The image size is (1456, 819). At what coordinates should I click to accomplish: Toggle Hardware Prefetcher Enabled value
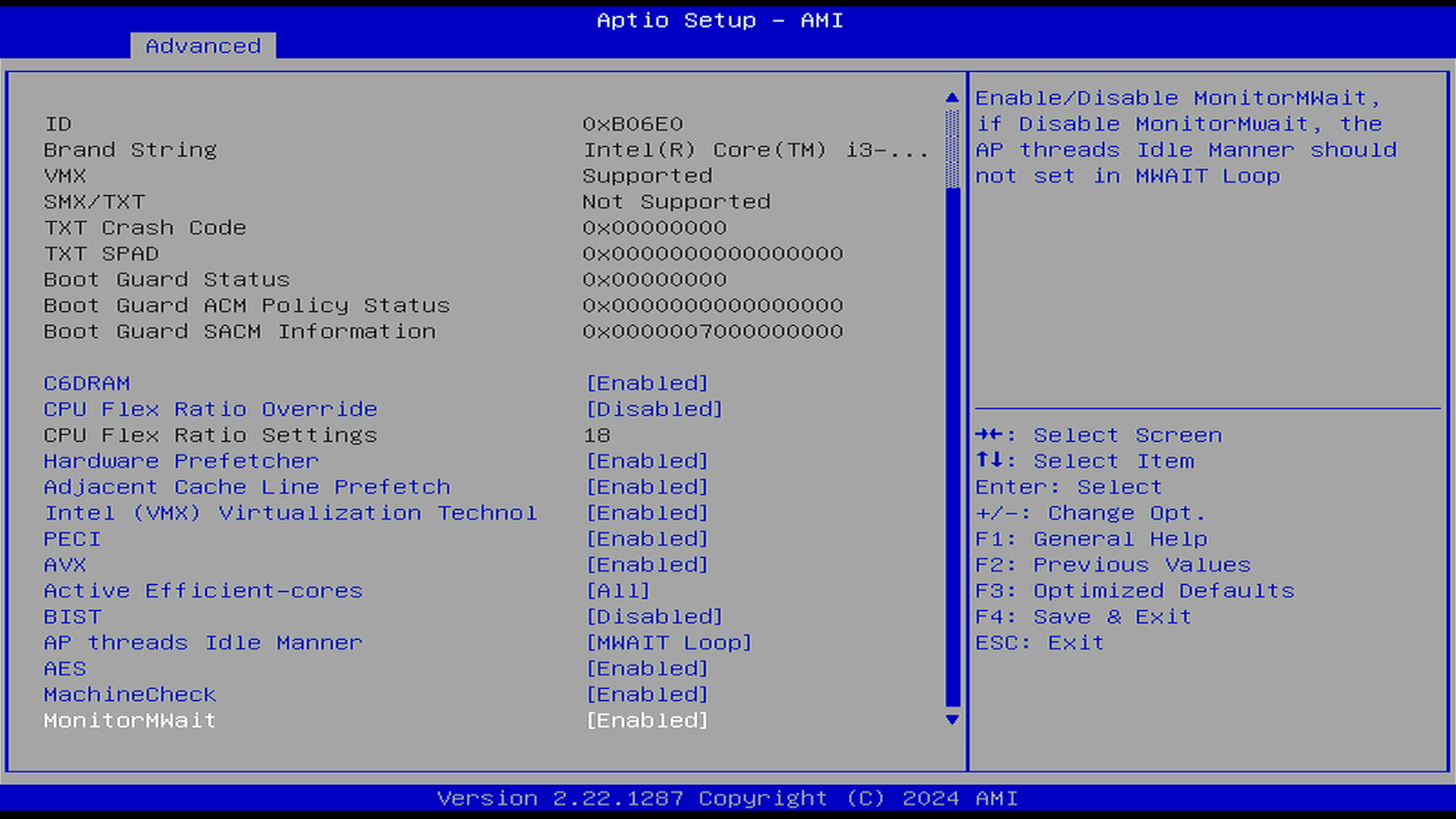[646, 461]
